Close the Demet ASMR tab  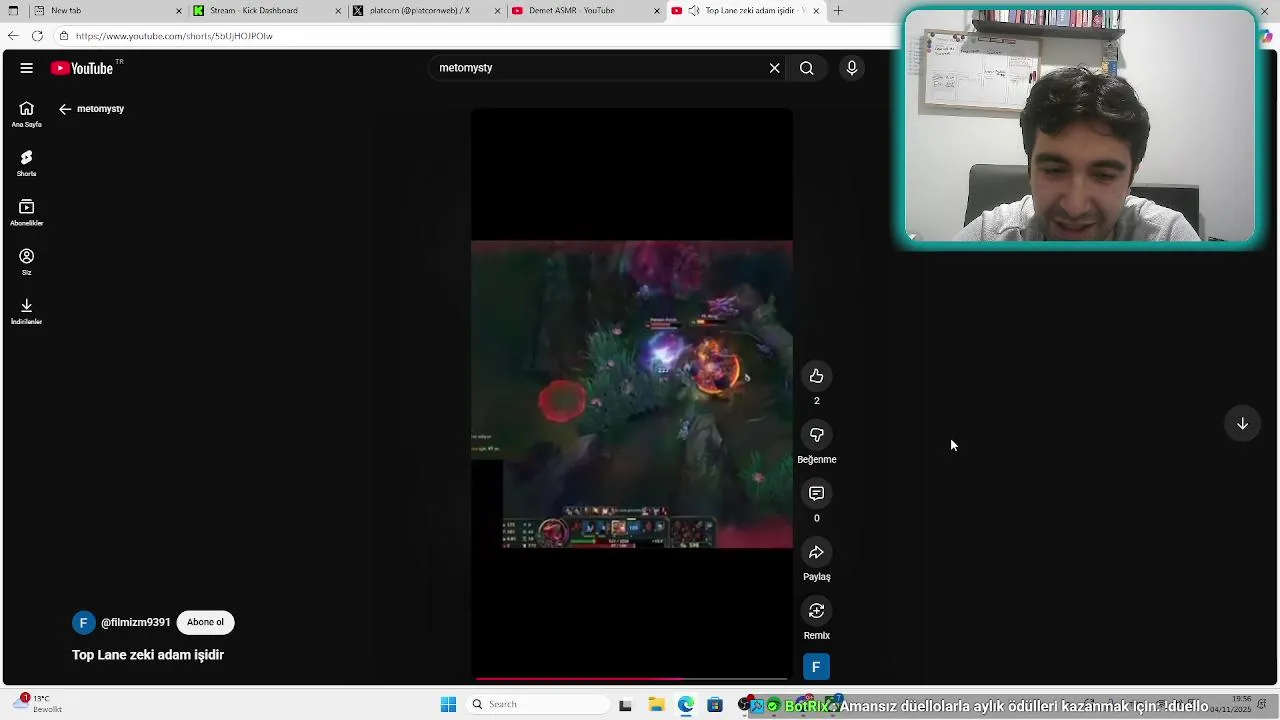(657, 11)
